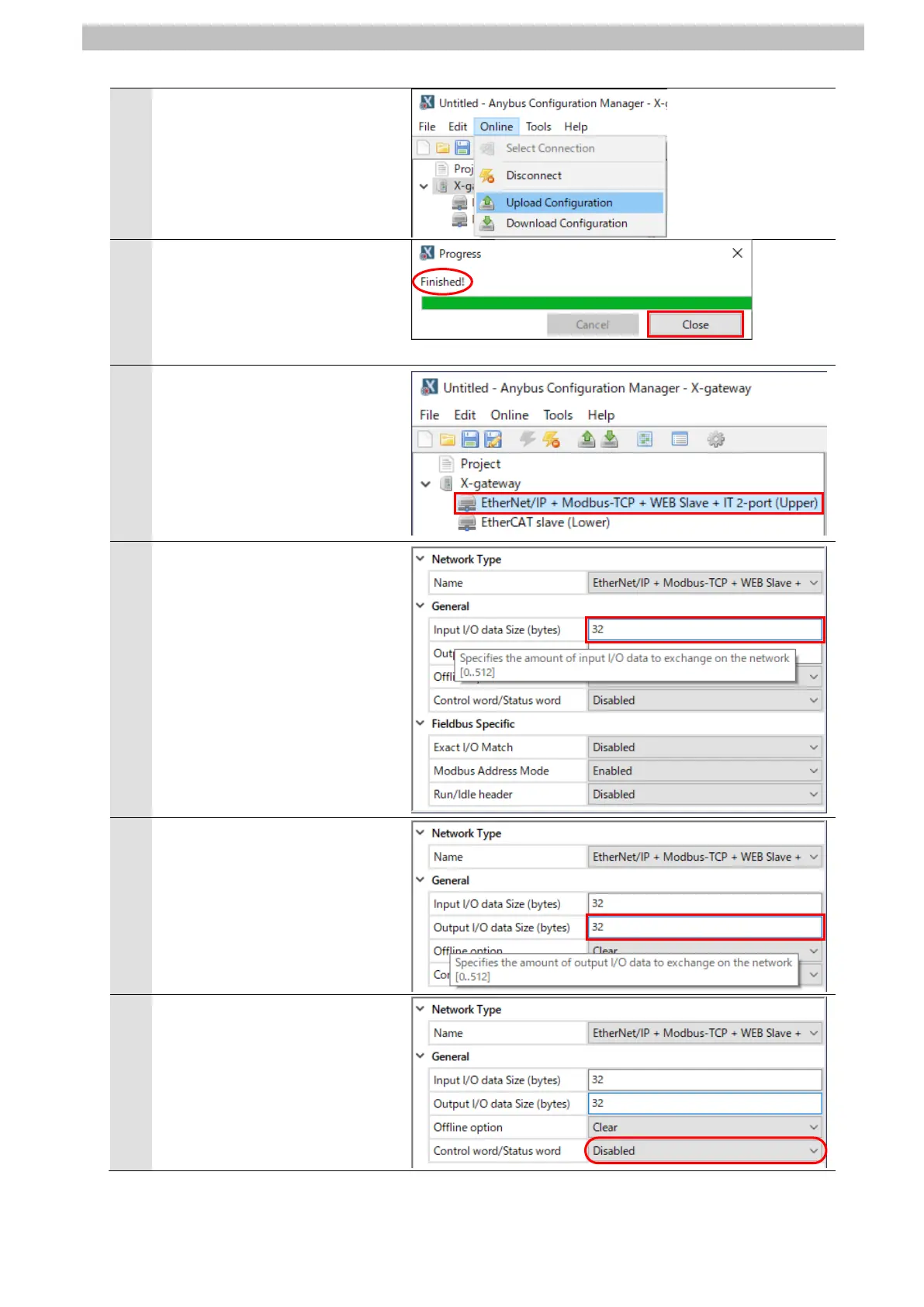Click the Output I/O field above the circled dropdown
This screenshot has height=1307, width=924.
(x=704, y=1104)
